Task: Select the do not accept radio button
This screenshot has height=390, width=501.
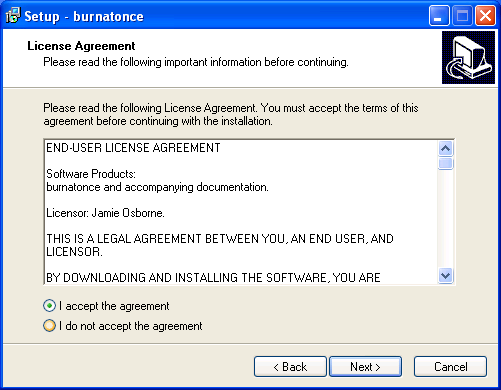Action: point(49,326)
